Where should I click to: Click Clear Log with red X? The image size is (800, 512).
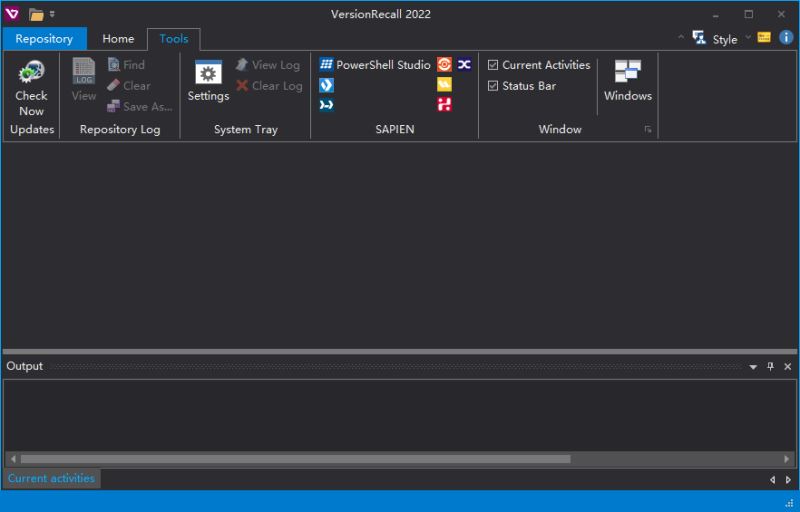pos(269,86)
